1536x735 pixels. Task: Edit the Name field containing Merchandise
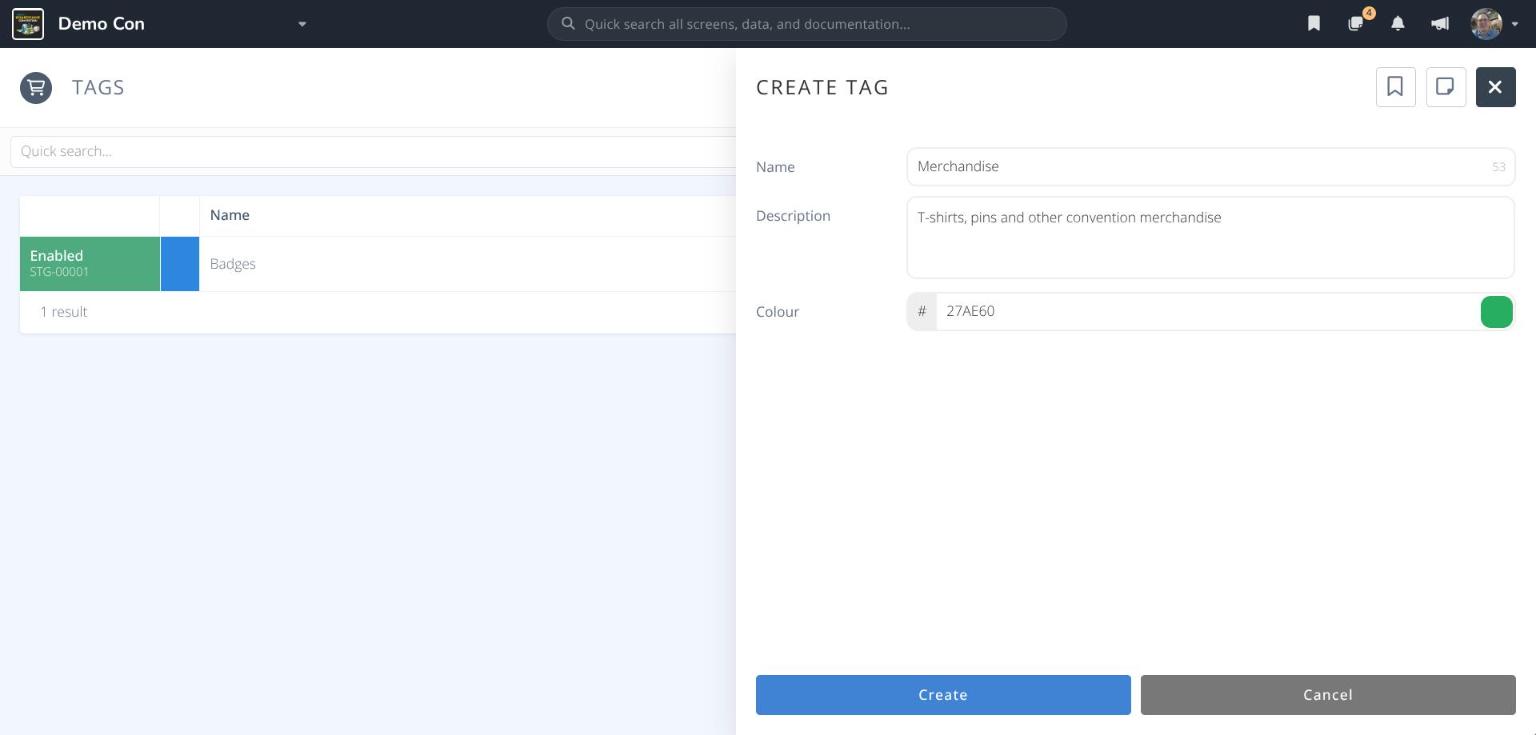tap(1210, 167)
